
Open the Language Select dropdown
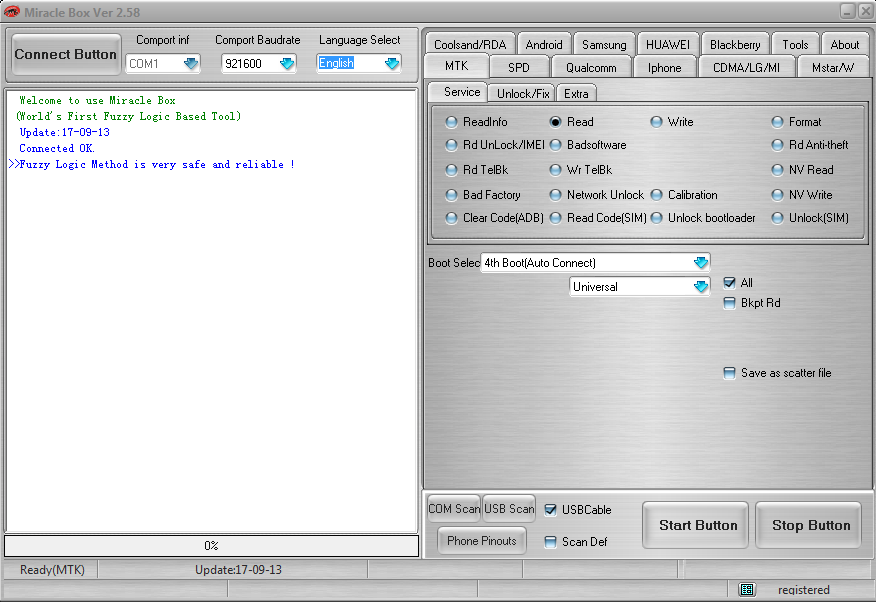[x=391, y=64]
